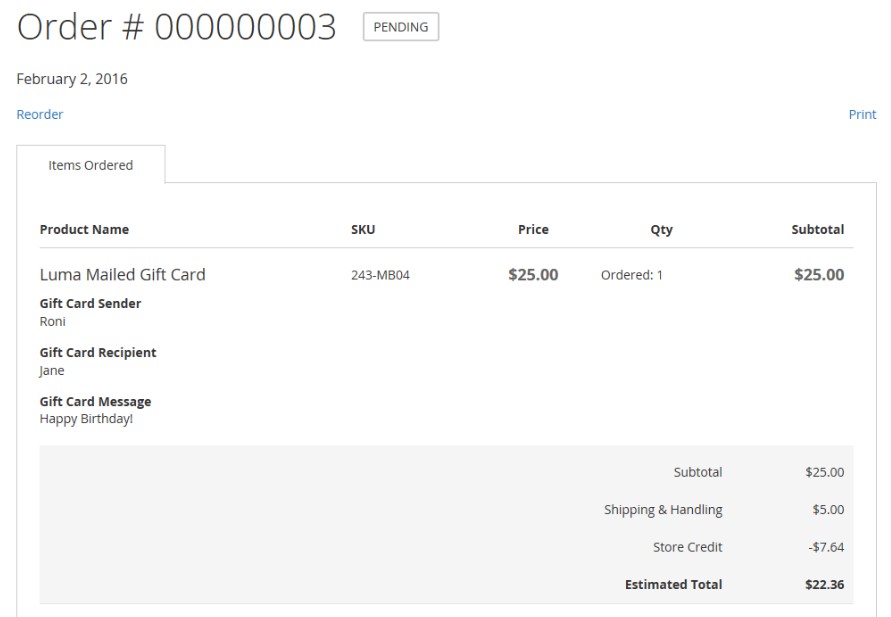Select the Items Ordered tab

tap(91, 166)
